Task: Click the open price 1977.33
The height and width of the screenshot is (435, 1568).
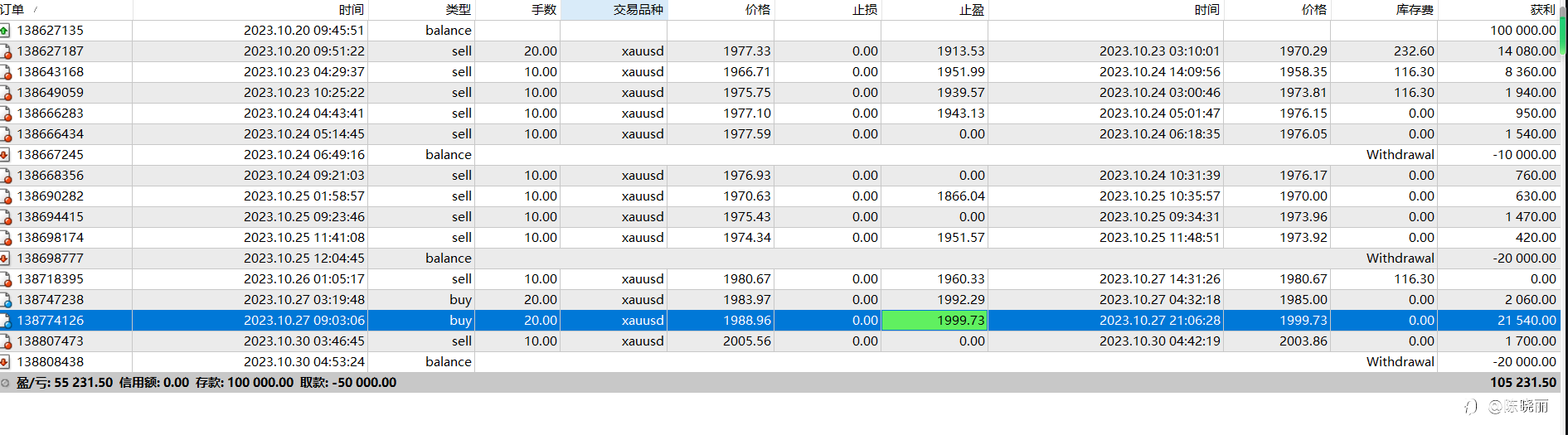Action: click(747, 51)
